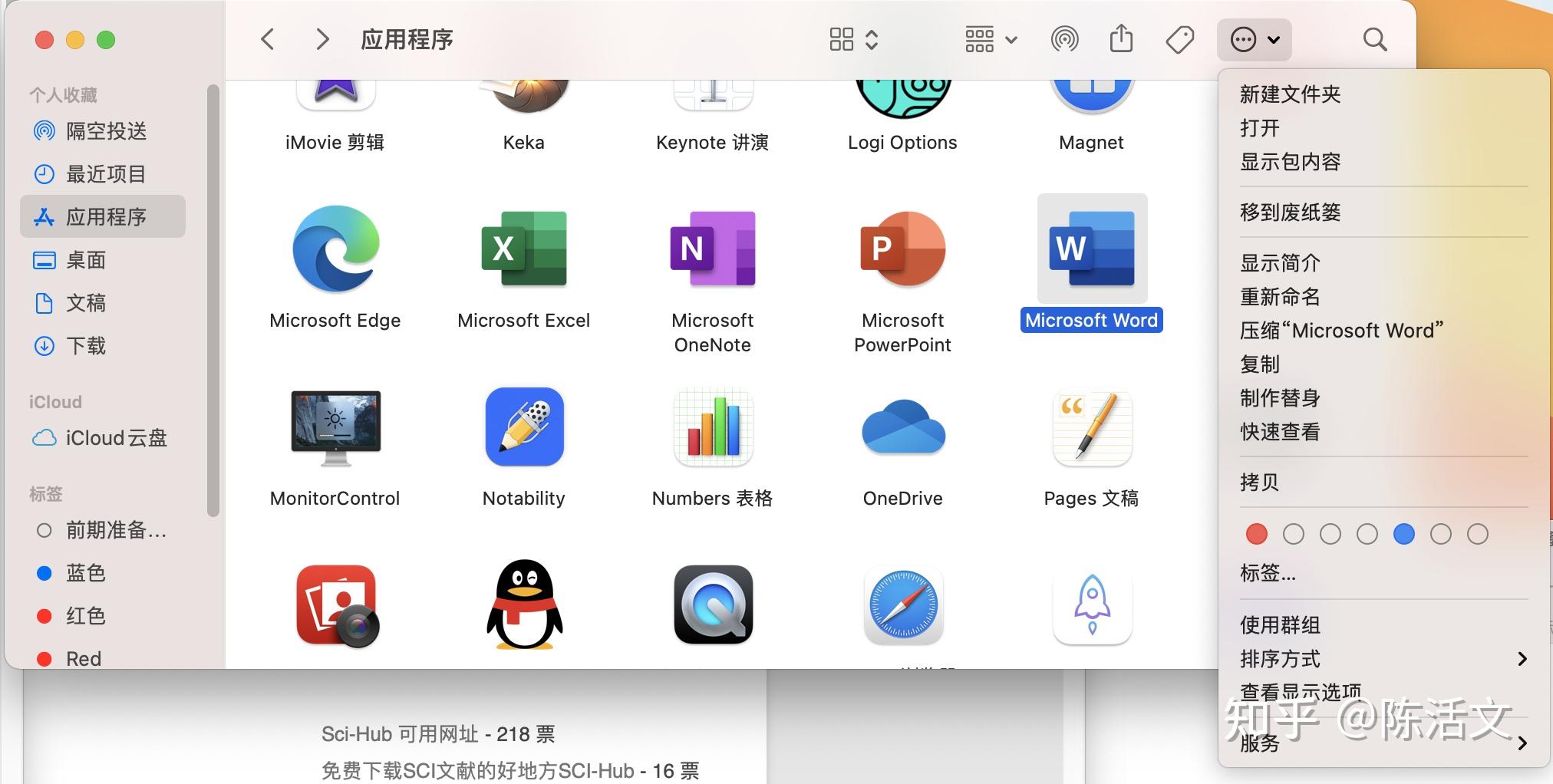Select the iMovie app icon
Image resolution: width=1553 pixels, height=784 pixels.
tap(335, 95)
